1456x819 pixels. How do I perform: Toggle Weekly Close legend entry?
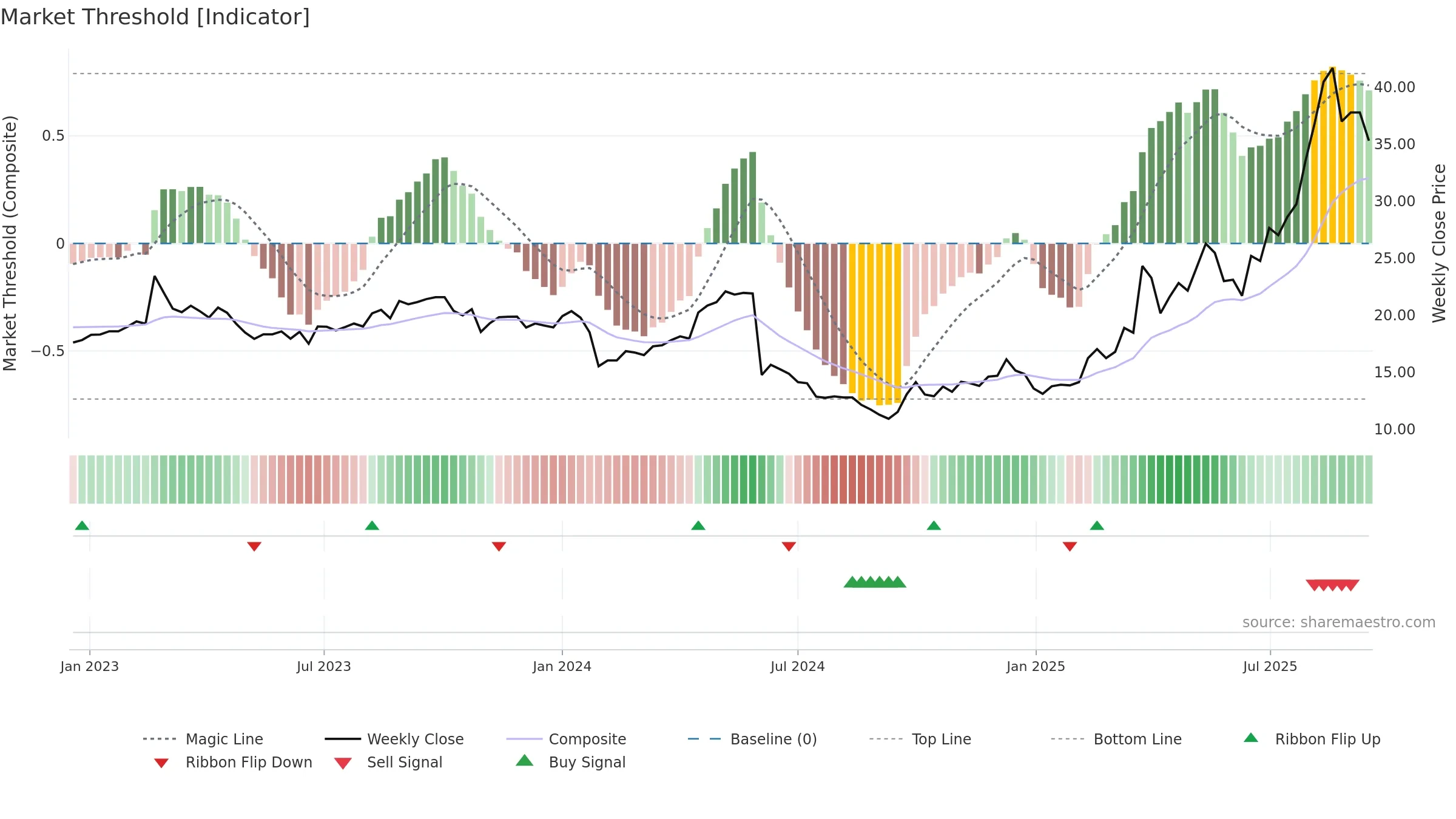394,739
